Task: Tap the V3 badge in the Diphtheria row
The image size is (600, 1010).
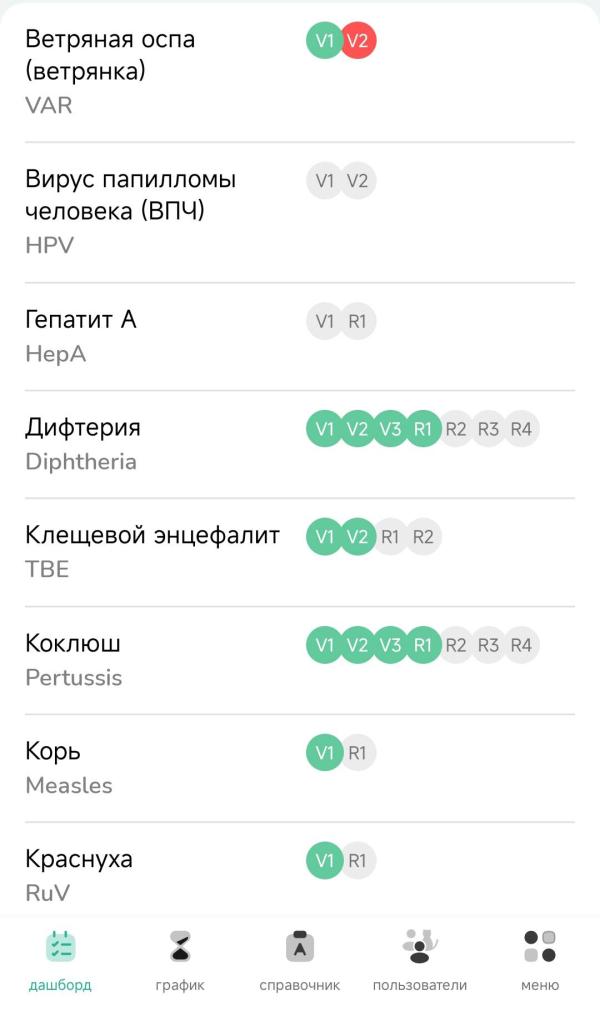Action: (x=390, y=429)
